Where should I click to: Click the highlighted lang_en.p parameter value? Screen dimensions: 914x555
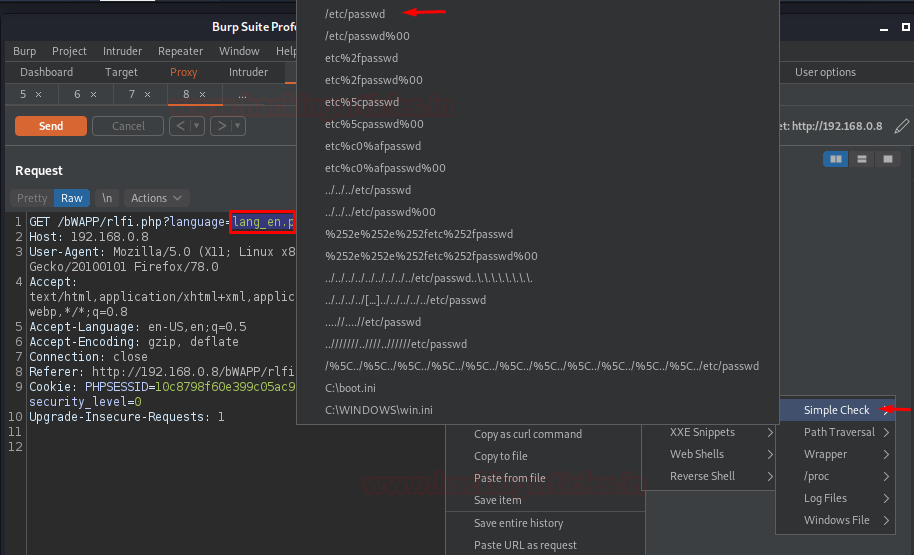pyautogui.click(x=263, y=222)
